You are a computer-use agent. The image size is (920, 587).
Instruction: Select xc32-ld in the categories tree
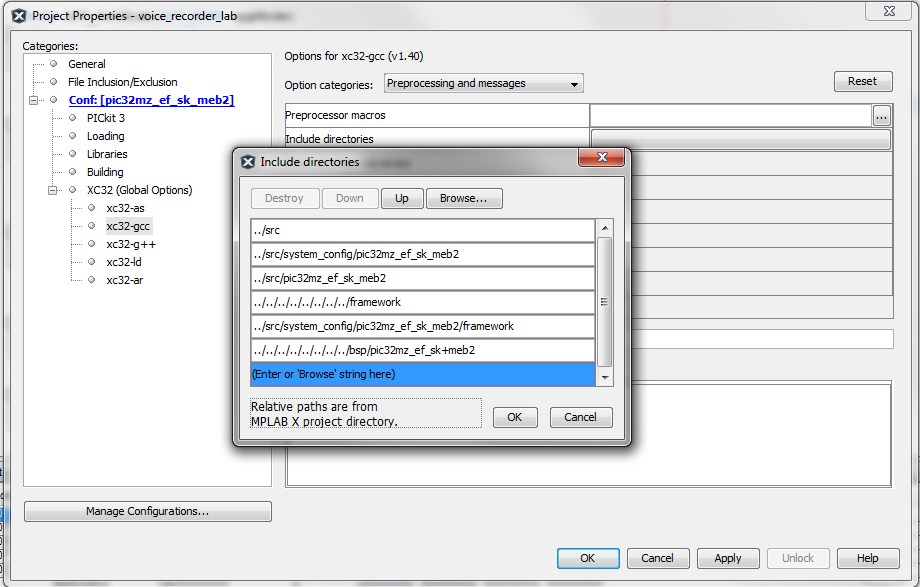pyautogui.click(x=124, y=262)
